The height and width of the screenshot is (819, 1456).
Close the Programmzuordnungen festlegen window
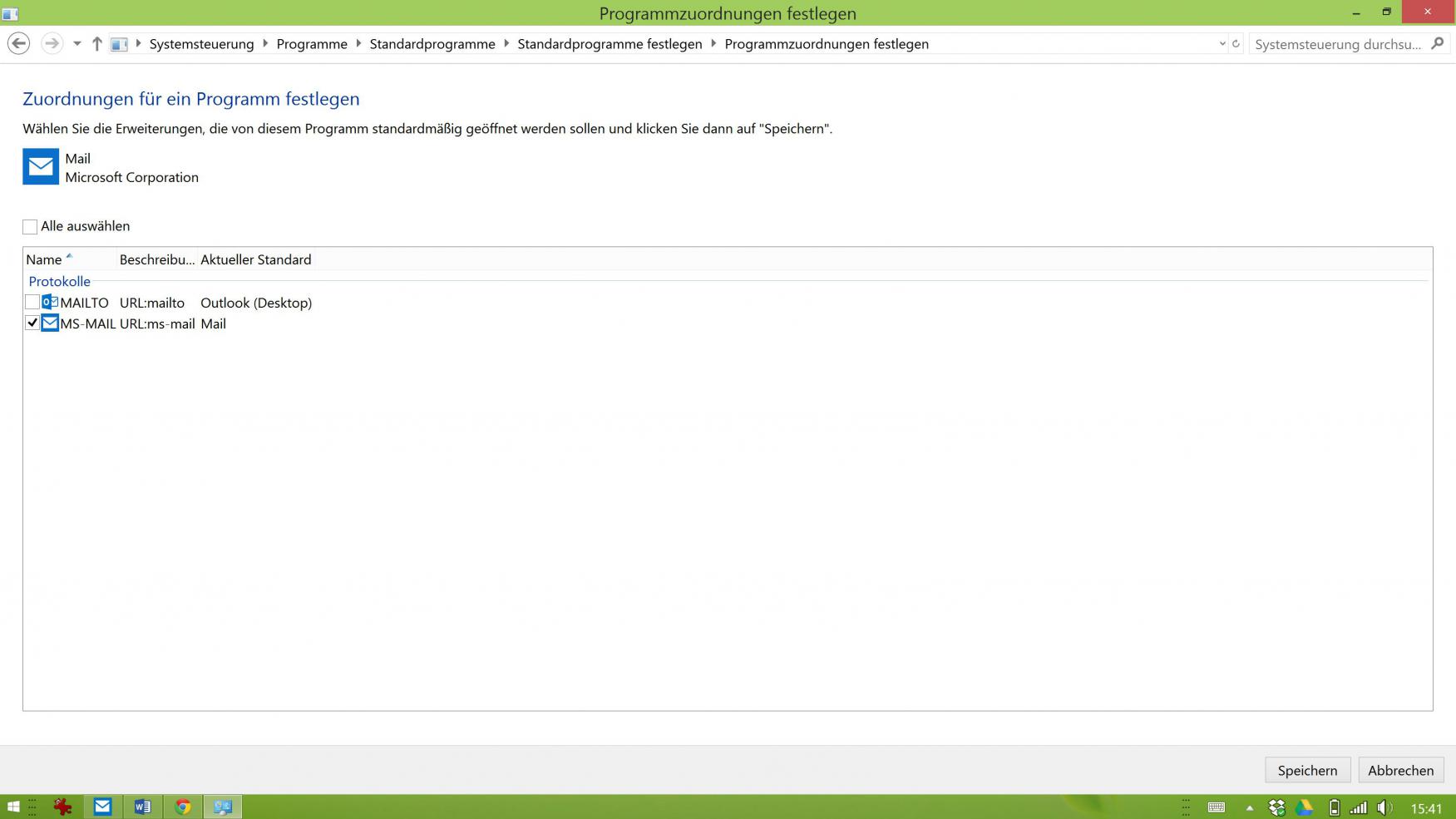tap(1428, 12)
